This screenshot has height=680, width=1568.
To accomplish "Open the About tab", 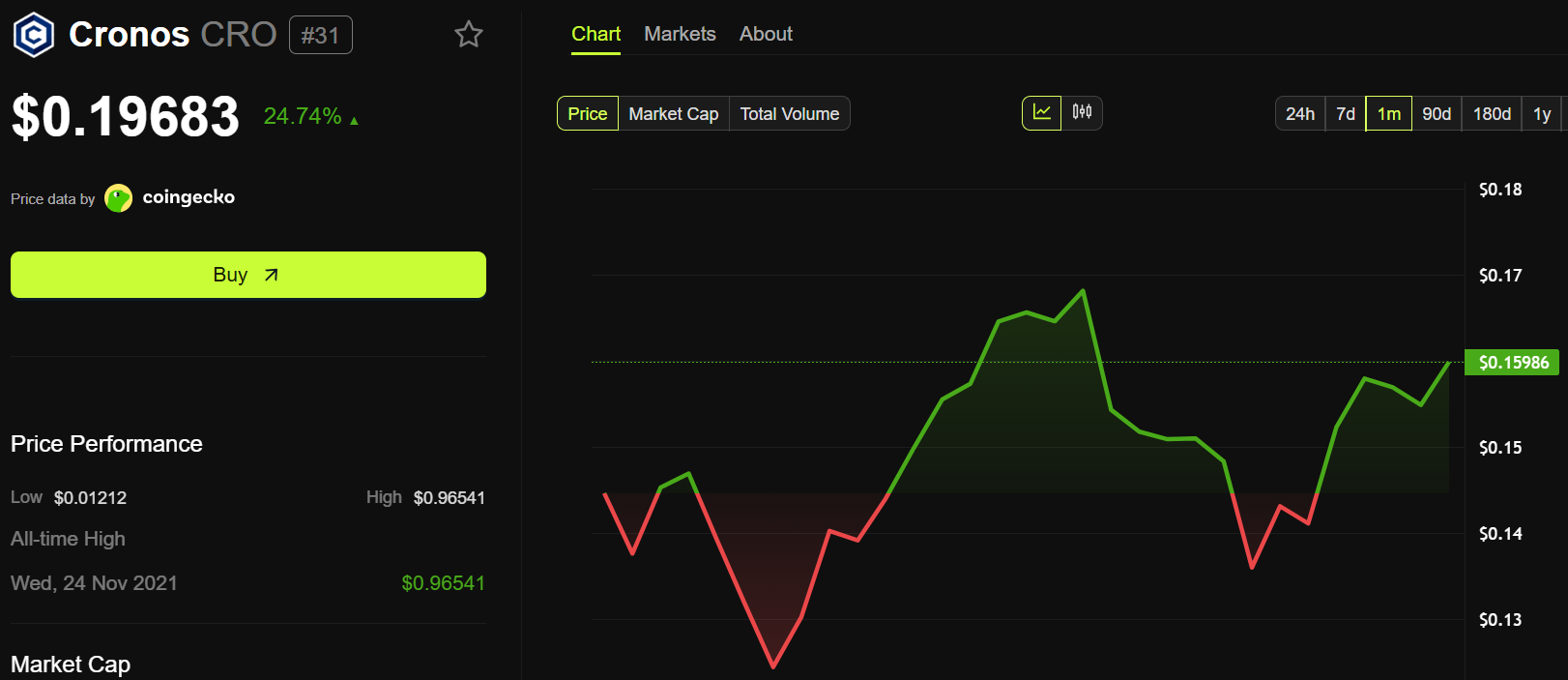I will coord(765,34).
